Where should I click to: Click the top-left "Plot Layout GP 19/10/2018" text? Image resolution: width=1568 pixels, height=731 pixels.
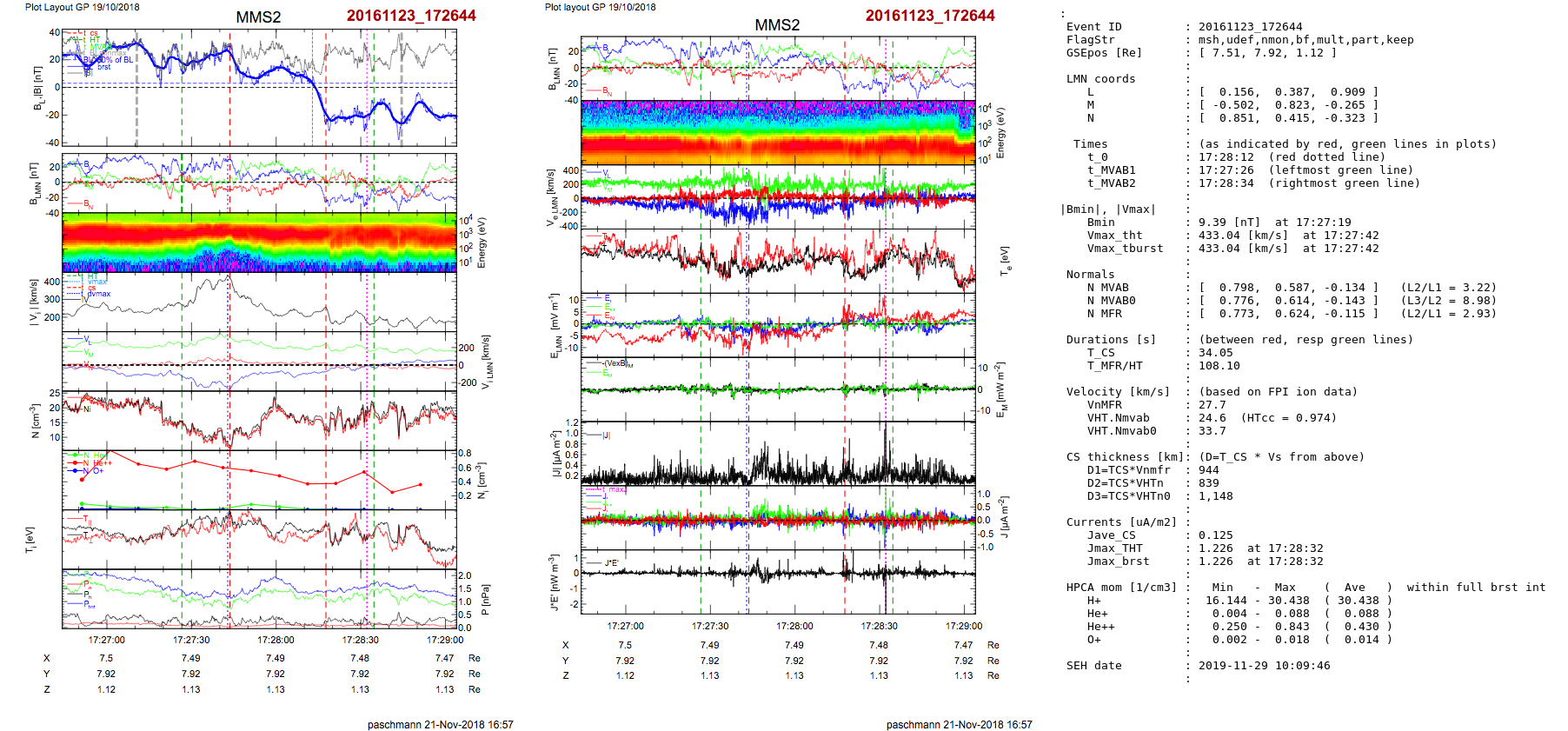pos(82,7)
